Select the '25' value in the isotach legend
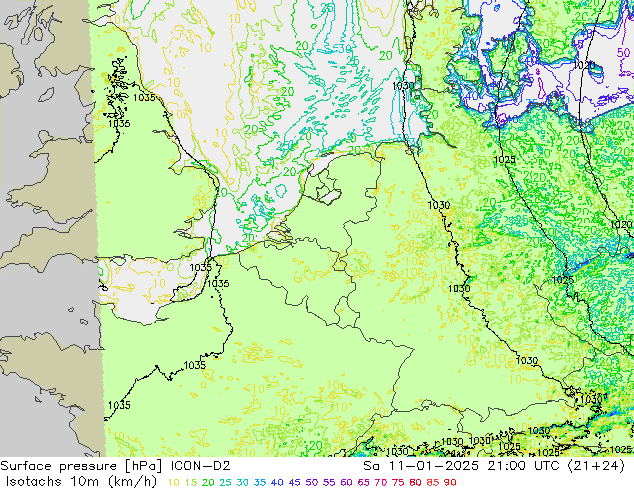 (226, 482)
